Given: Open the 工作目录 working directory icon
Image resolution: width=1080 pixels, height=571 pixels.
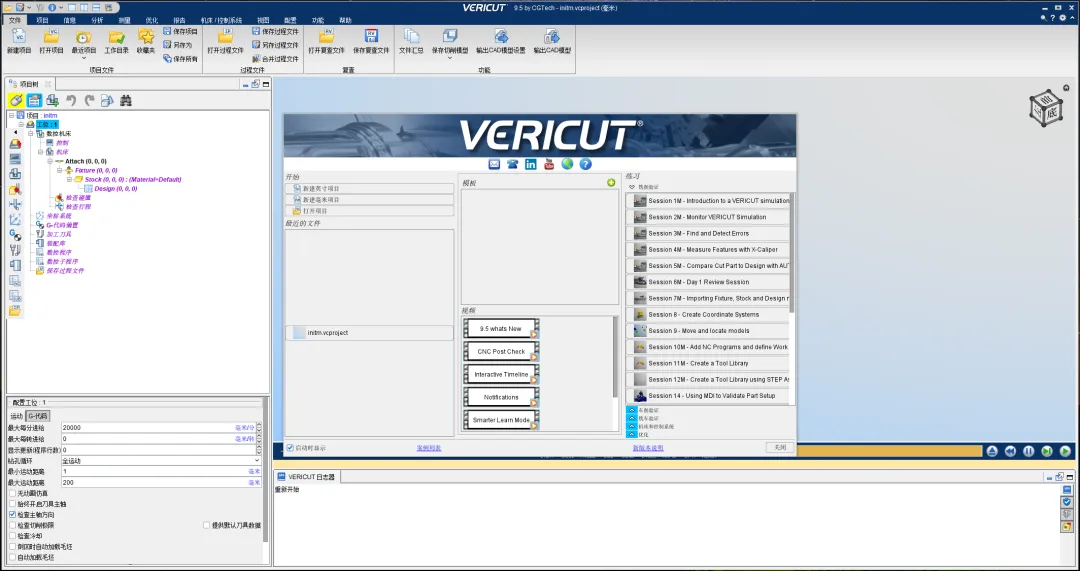Looking at the screenshot, I should tap(116, 41).
